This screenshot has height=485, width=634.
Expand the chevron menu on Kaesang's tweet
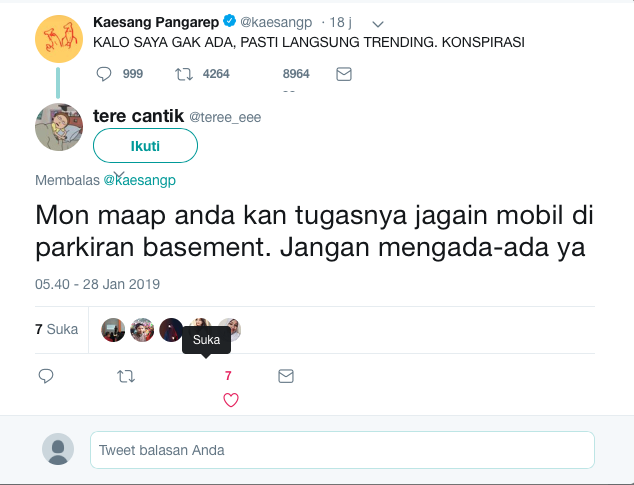pos(378,24)
